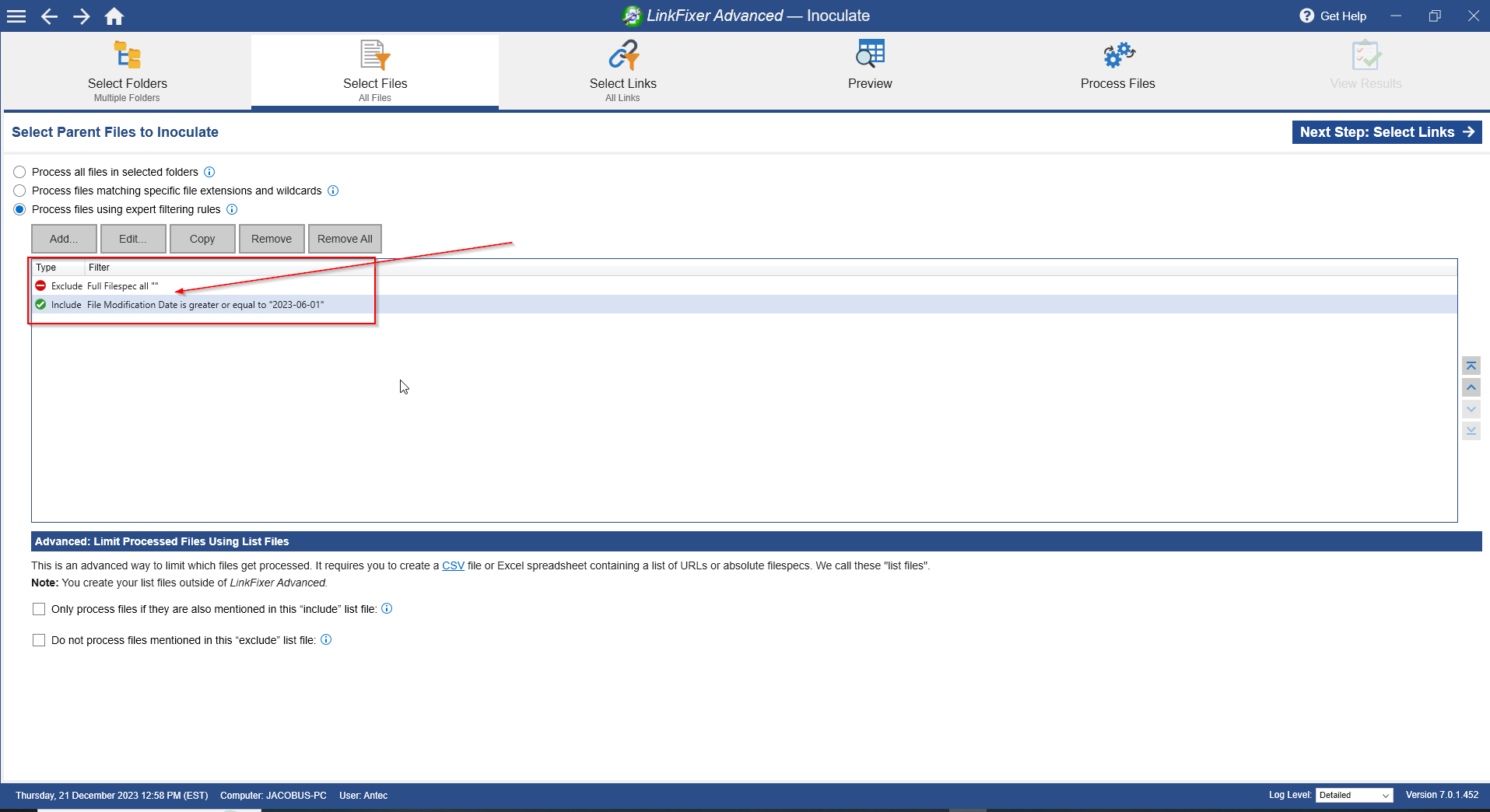This screenshot has height=812, width=1490.
Task: Show info for expert filtering rules option
Action: [232, 209]
